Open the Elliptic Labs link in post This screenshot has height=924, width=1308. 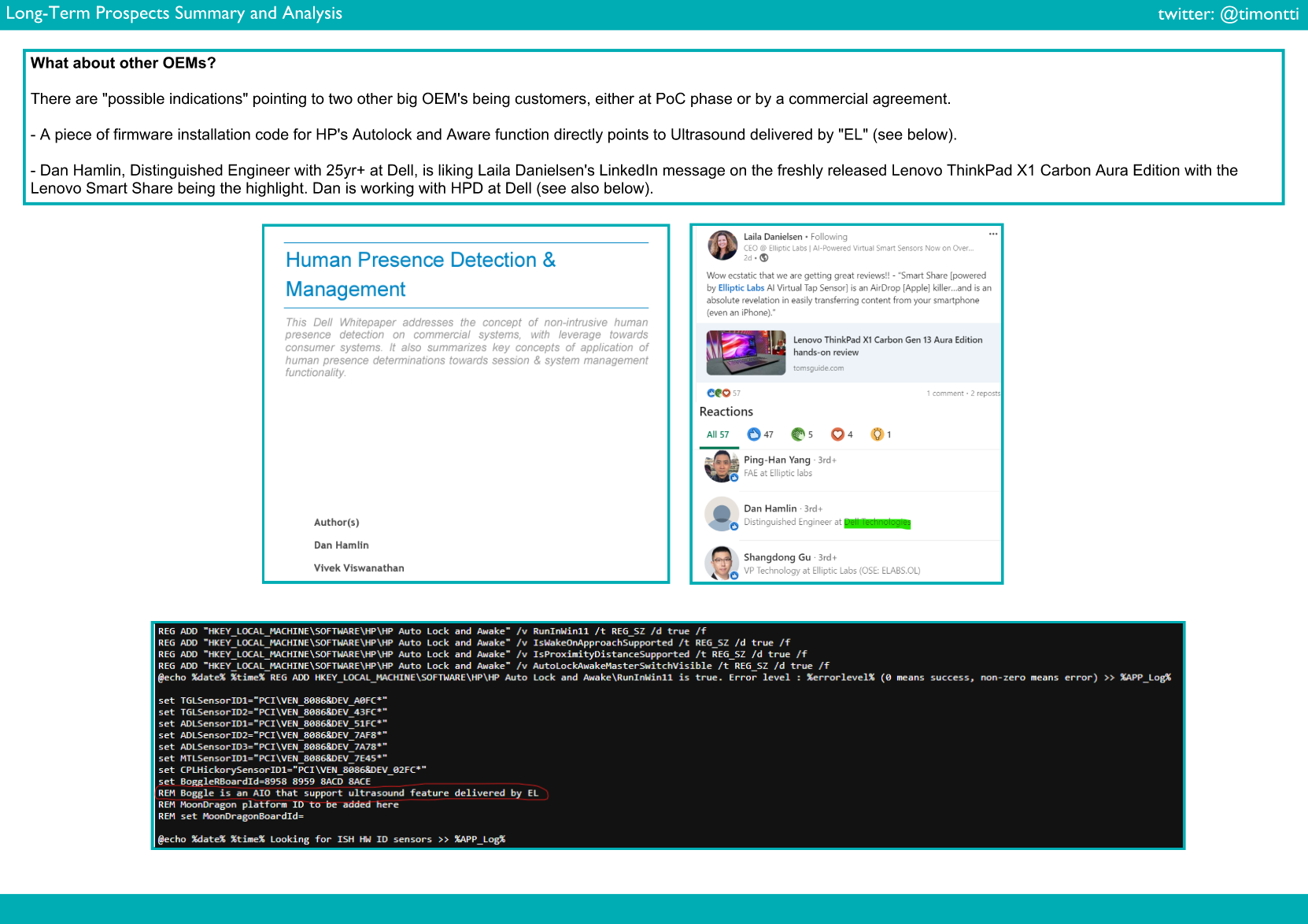click(741, 288)
